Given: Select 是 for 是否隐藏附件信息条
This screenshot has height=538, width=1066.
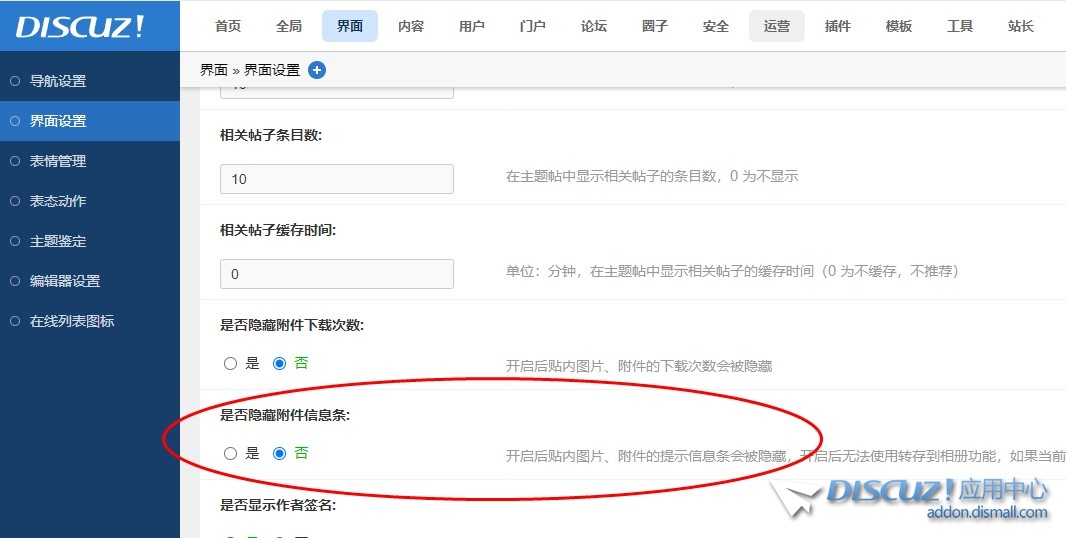Looking at the screenshot, I should coord(231,454).
